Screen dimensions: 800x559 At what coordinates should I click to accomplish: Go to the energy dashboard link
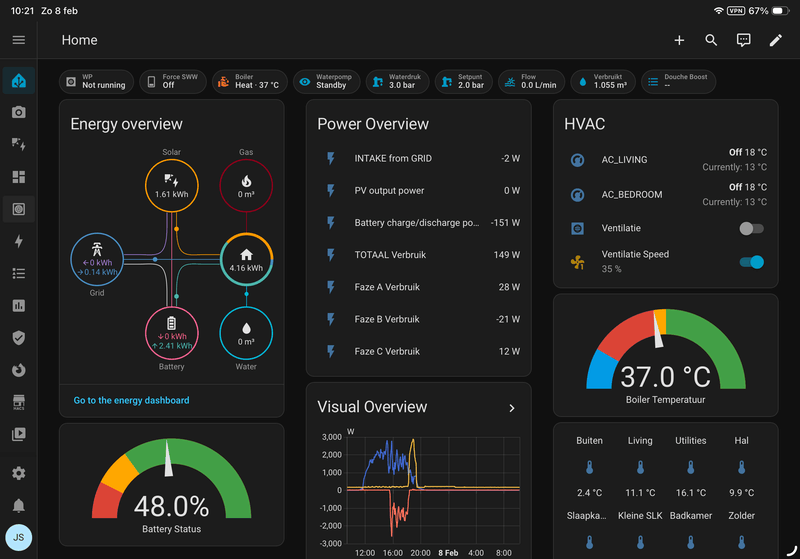131,400
